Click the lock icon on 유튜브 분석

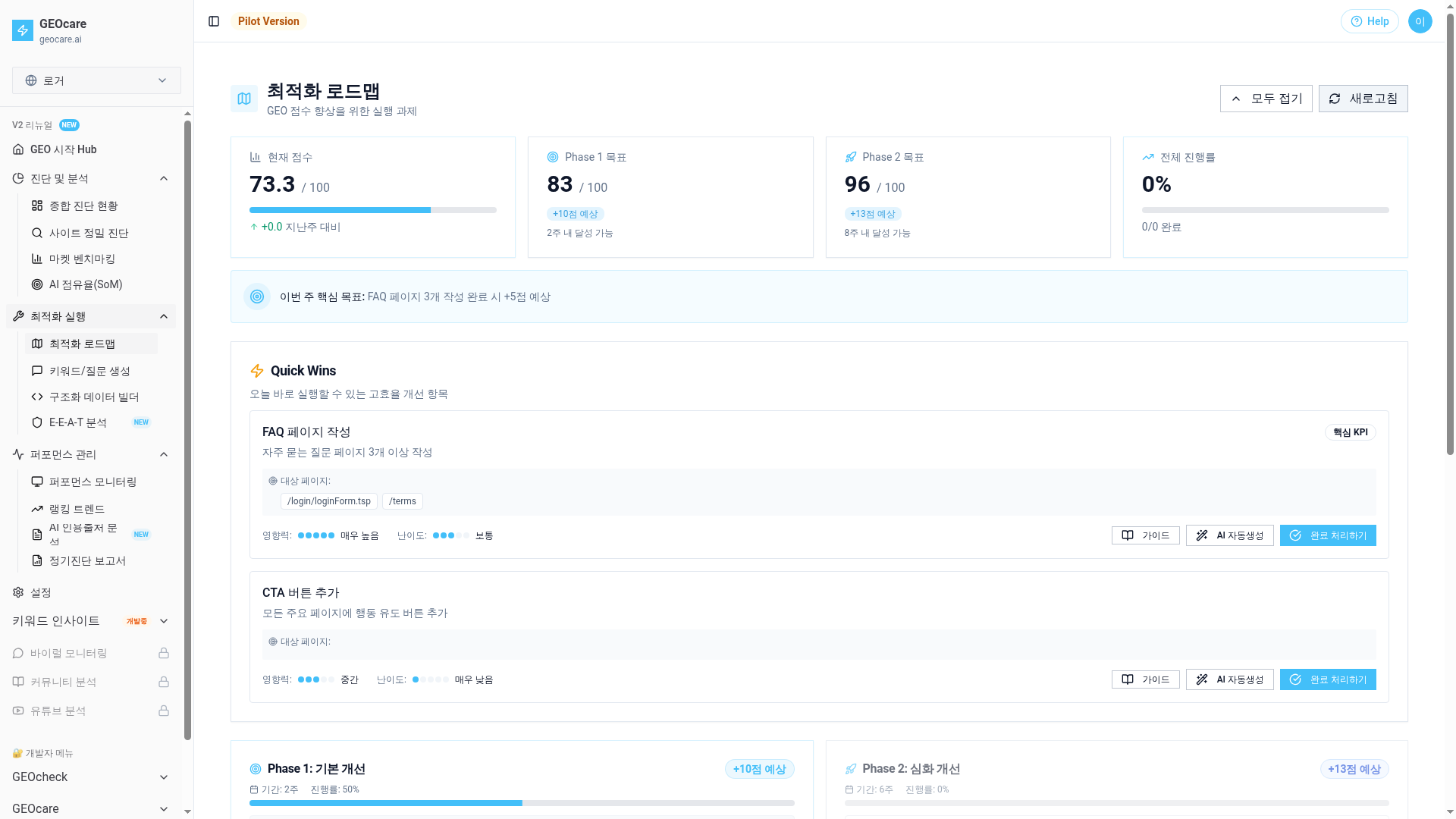click(x=164, y=711)
